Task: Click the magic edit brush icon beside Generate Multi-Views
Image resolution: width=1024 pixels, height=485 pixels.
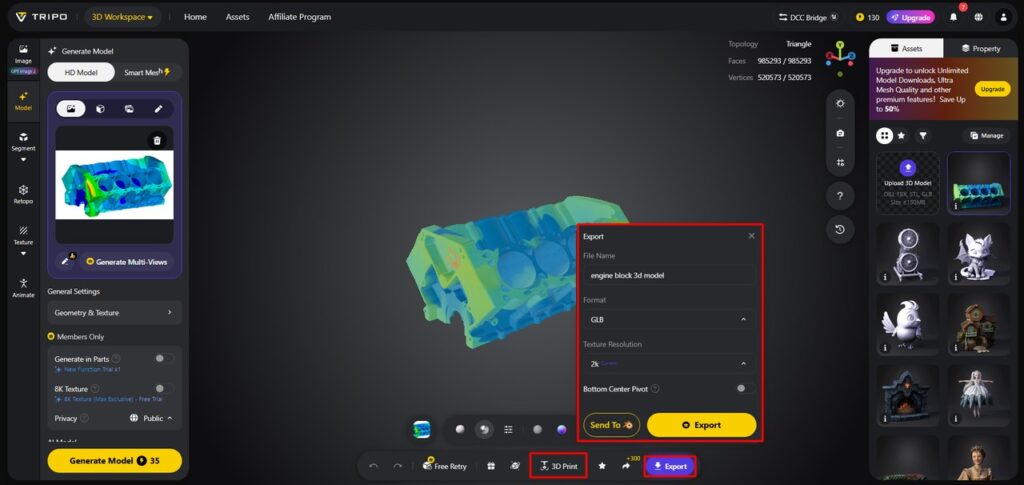Action: click(x=67, y=260)
